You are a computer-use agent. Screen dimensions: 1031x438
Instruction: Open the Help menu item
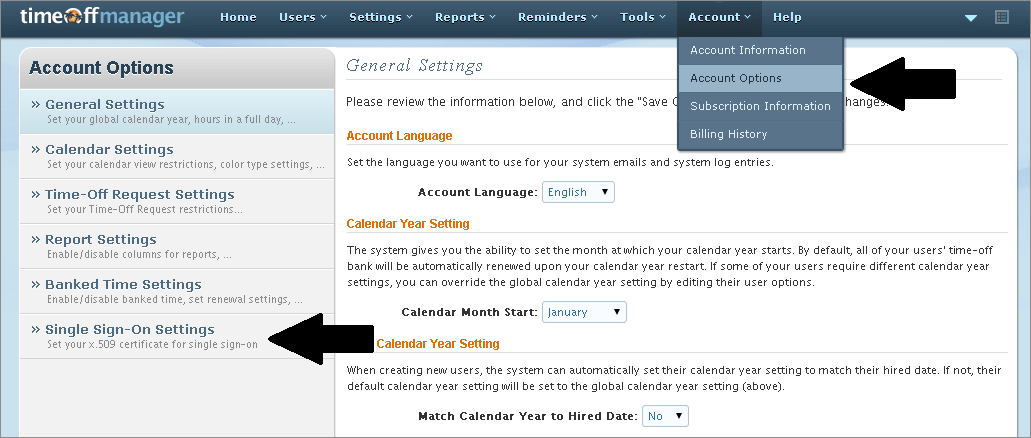pyautogui.click(x=787, y=18)
